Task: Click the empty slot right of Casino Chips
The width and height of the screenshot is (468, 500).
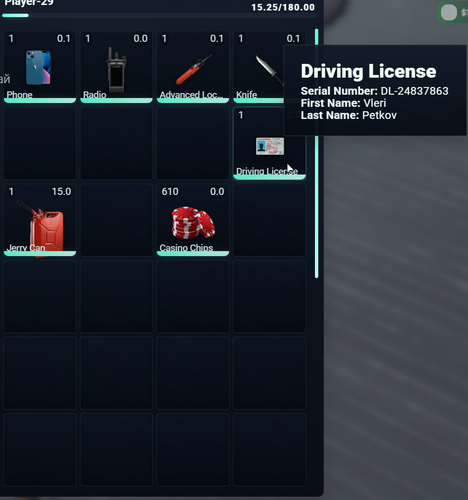Action: (269, 220)
